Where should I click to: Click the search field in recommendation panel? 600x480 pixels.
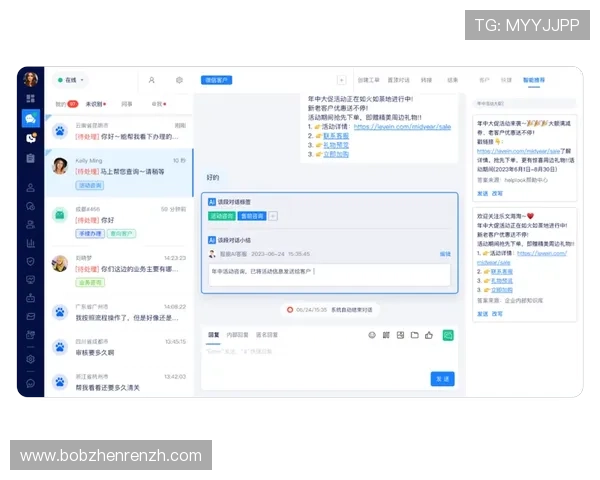(x=524, y=103)
